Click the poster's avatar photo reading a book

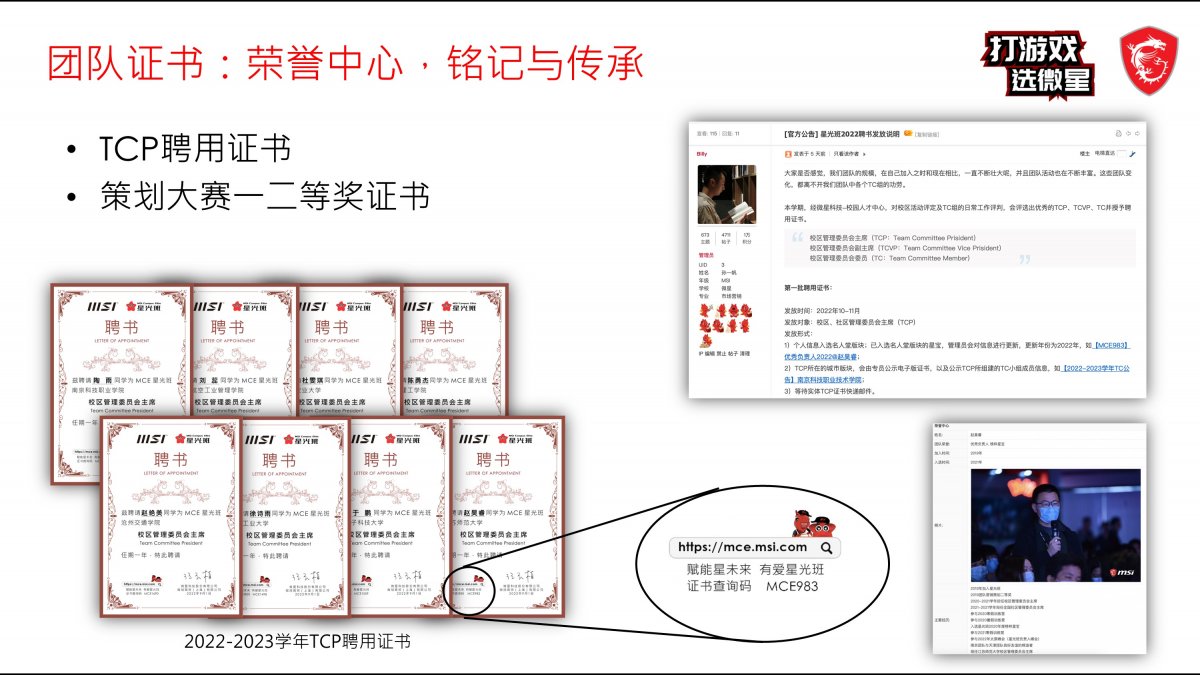click(x=726, y=194)
